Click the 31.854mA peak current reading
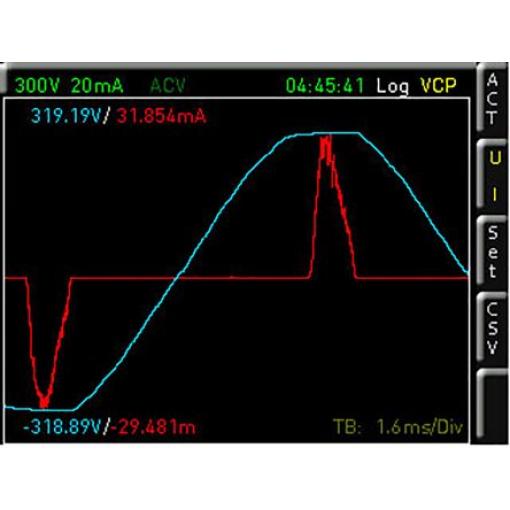The height and width of the screenshot is (510, 510). (161, 116)
